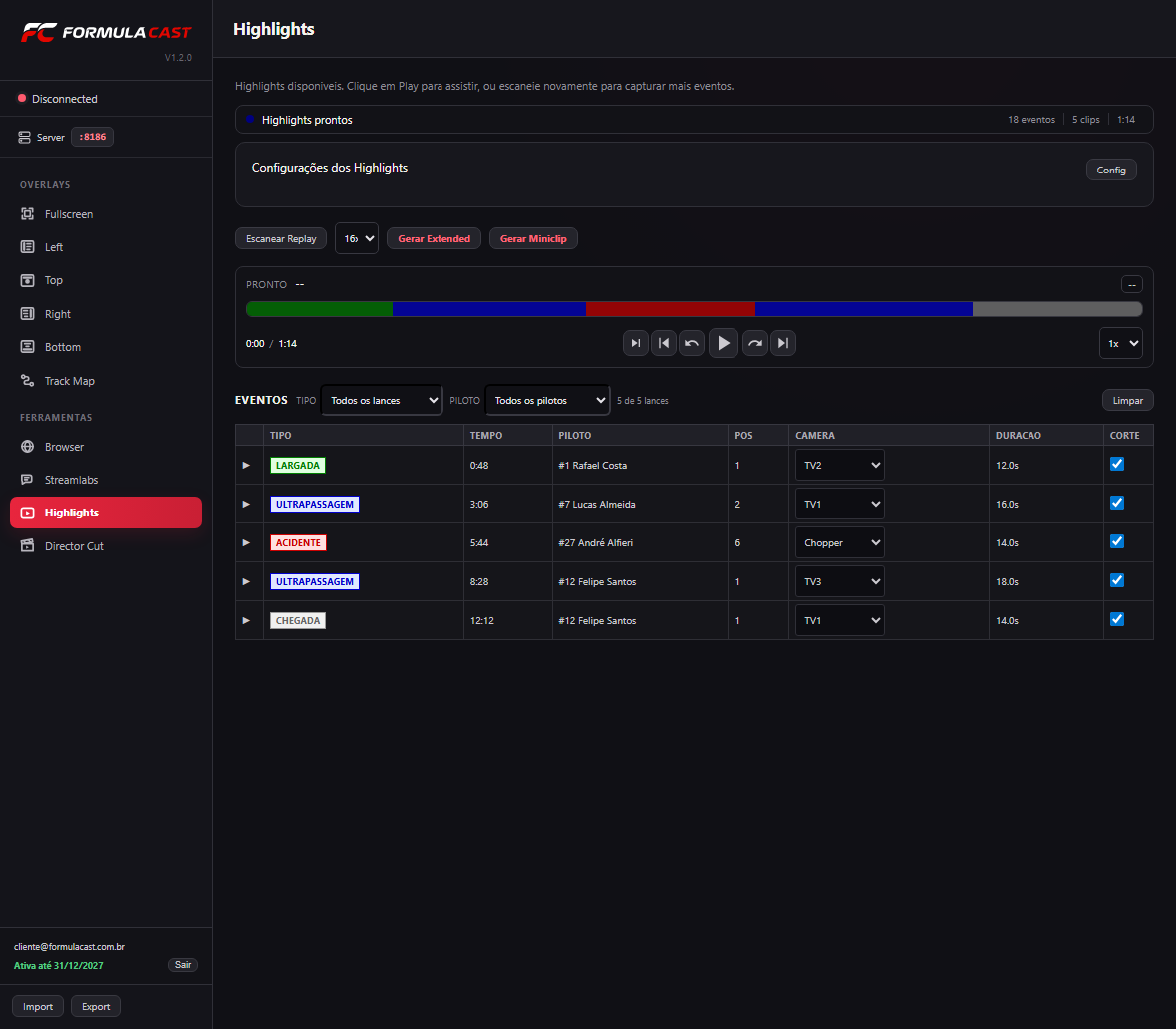Screen dimensions: 1176x1029
Task: Open the Right overlay icon
Action: pos(27,314)
